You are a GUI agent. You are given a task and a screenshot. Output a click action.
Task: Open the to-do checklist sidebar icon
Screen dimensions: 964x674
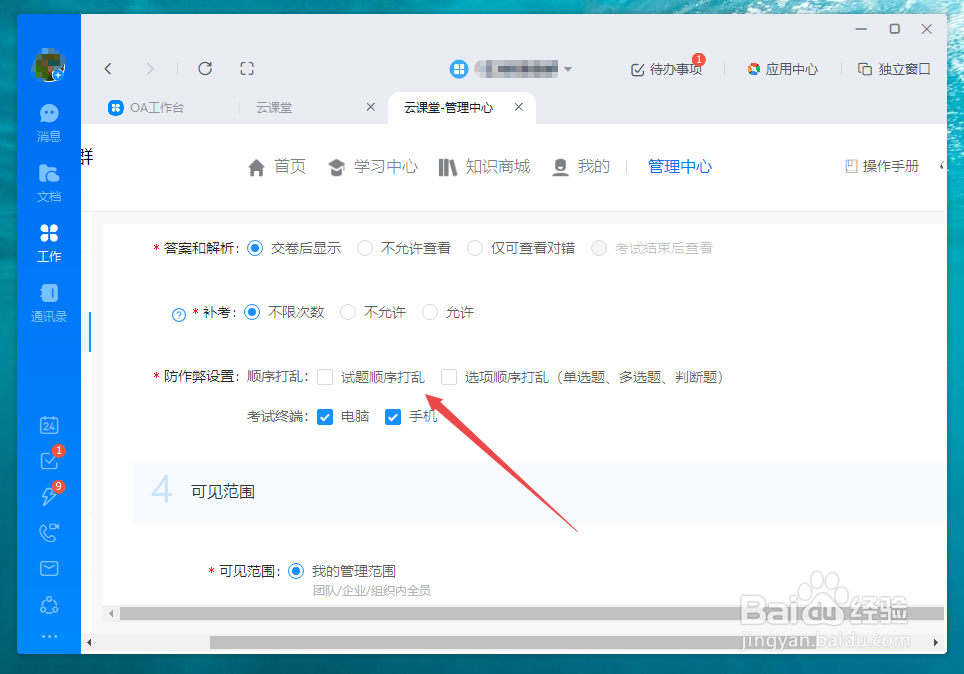coord(49,460)
